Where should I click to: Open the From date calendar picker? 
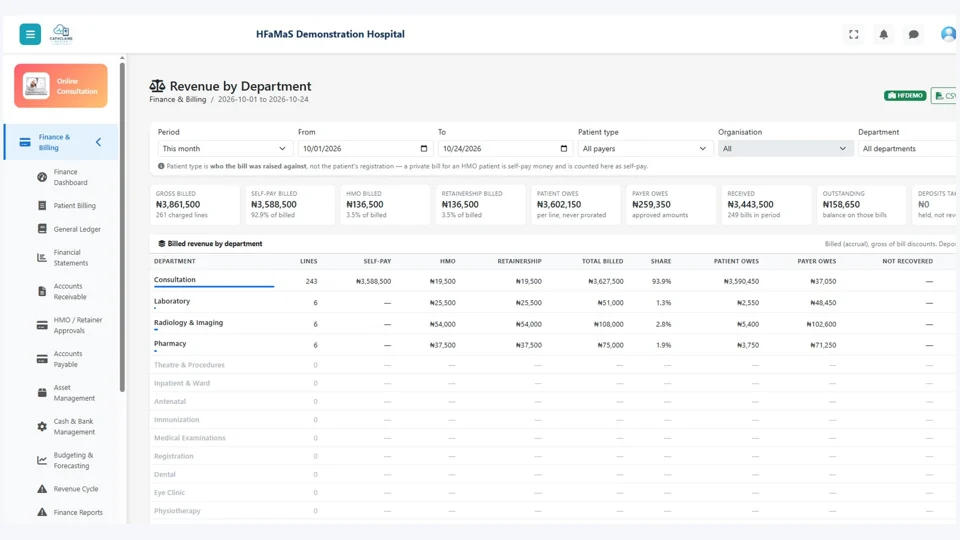click(x=424, y=149)
